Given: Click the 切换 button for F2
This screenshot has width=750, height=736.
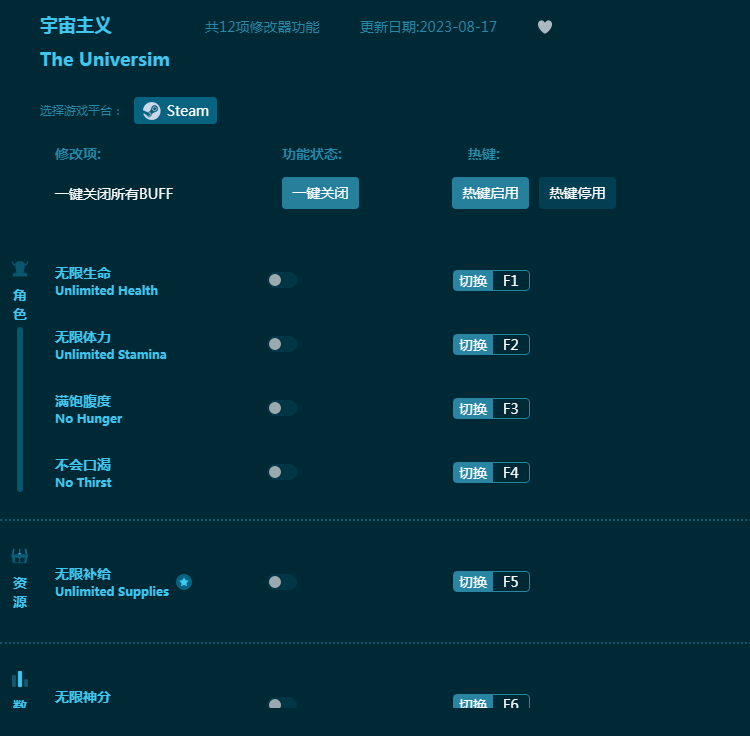Looking at the screenshot, I should (473, 345).
